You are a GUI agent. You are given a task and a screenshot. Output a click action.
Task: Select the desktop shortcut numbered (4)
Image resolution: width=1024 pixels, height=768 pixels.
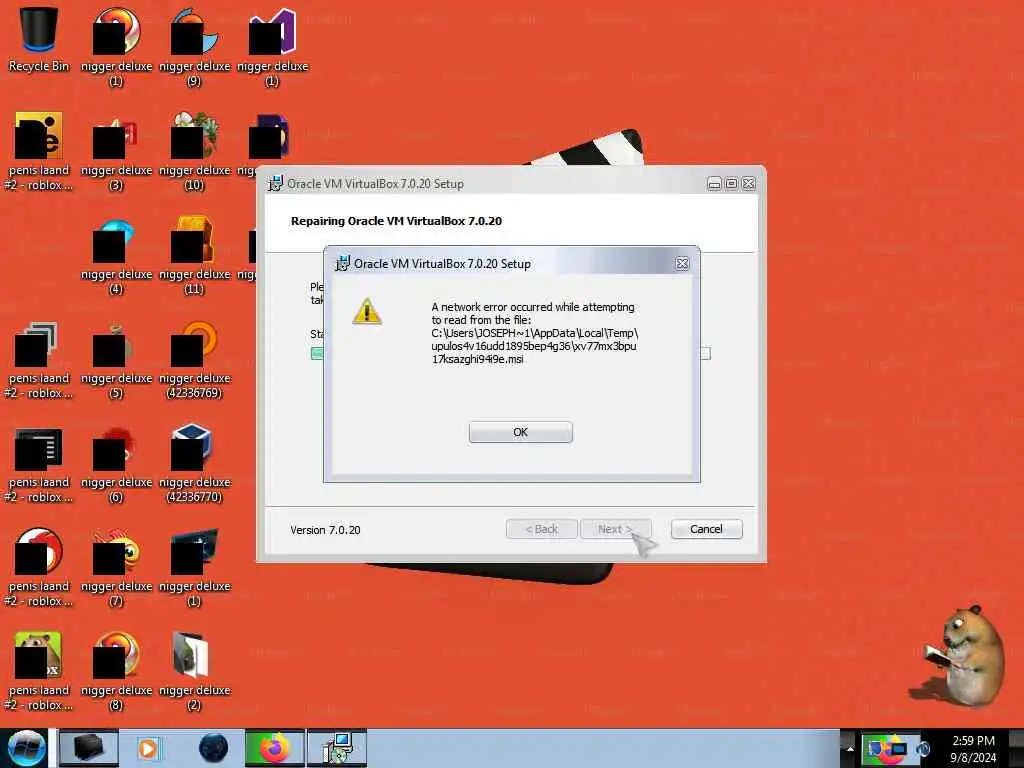click(x=116, y=256)
